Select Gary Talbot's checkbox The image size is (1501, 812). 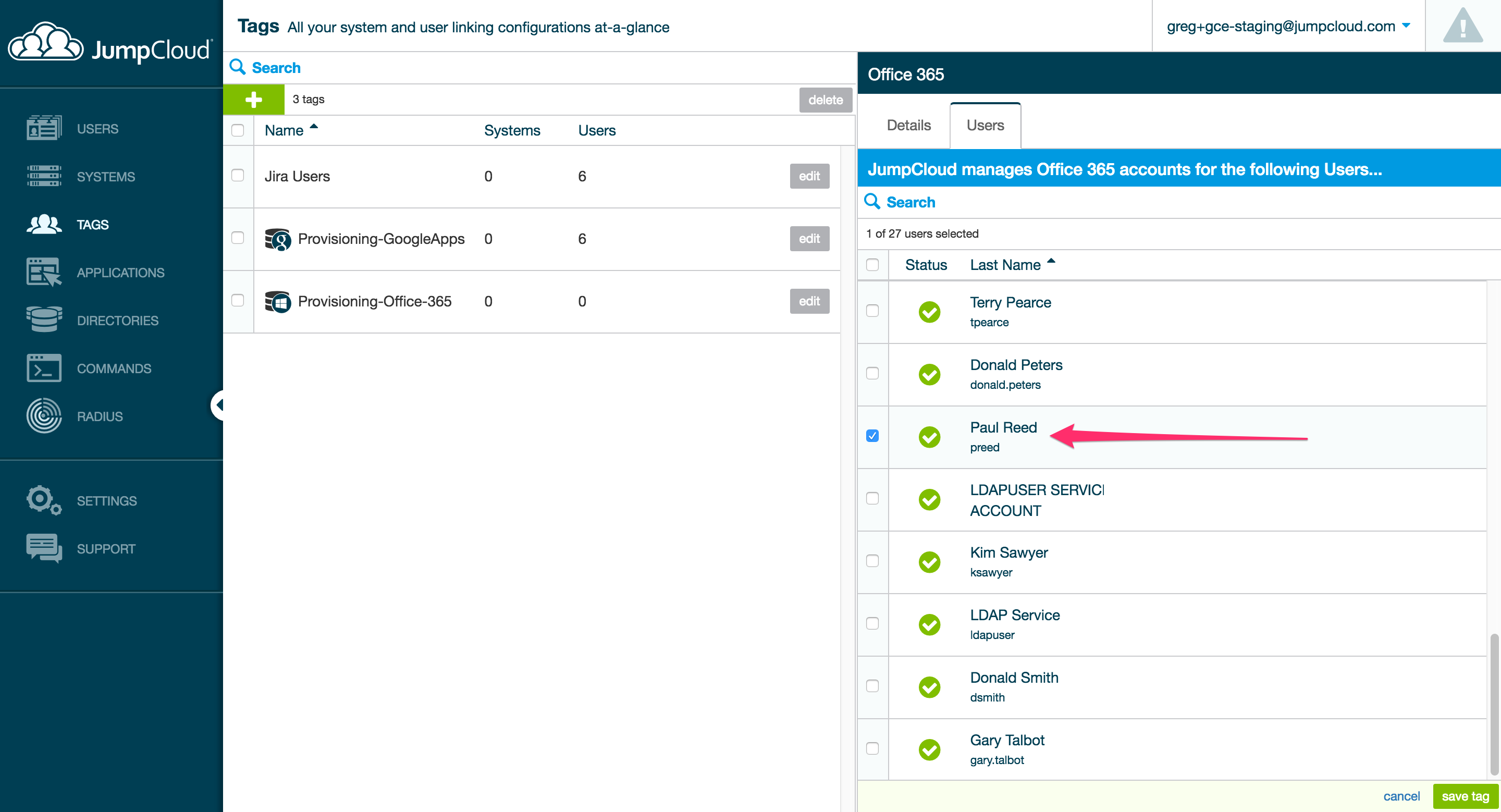coord(872,748)
